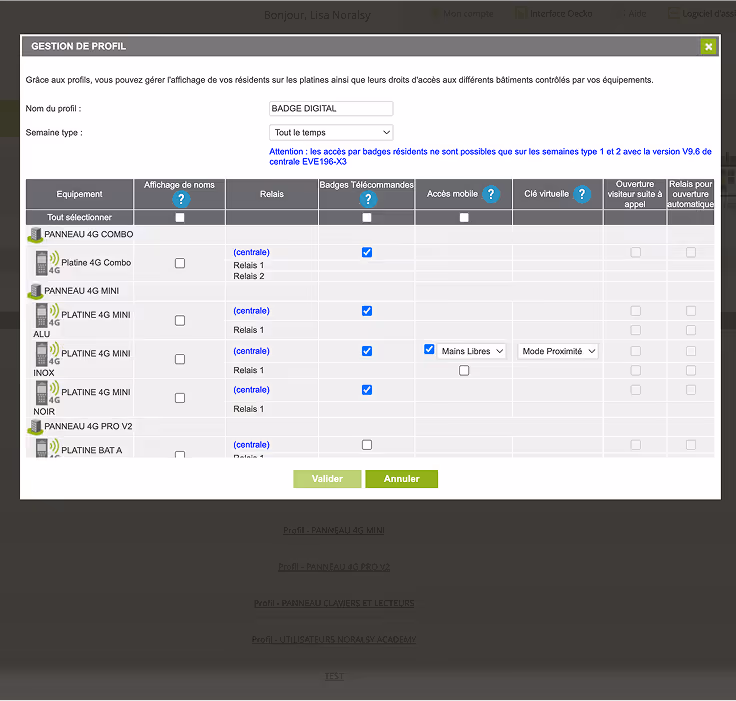Edit the Nom du profil field

(x=331, y=109)
